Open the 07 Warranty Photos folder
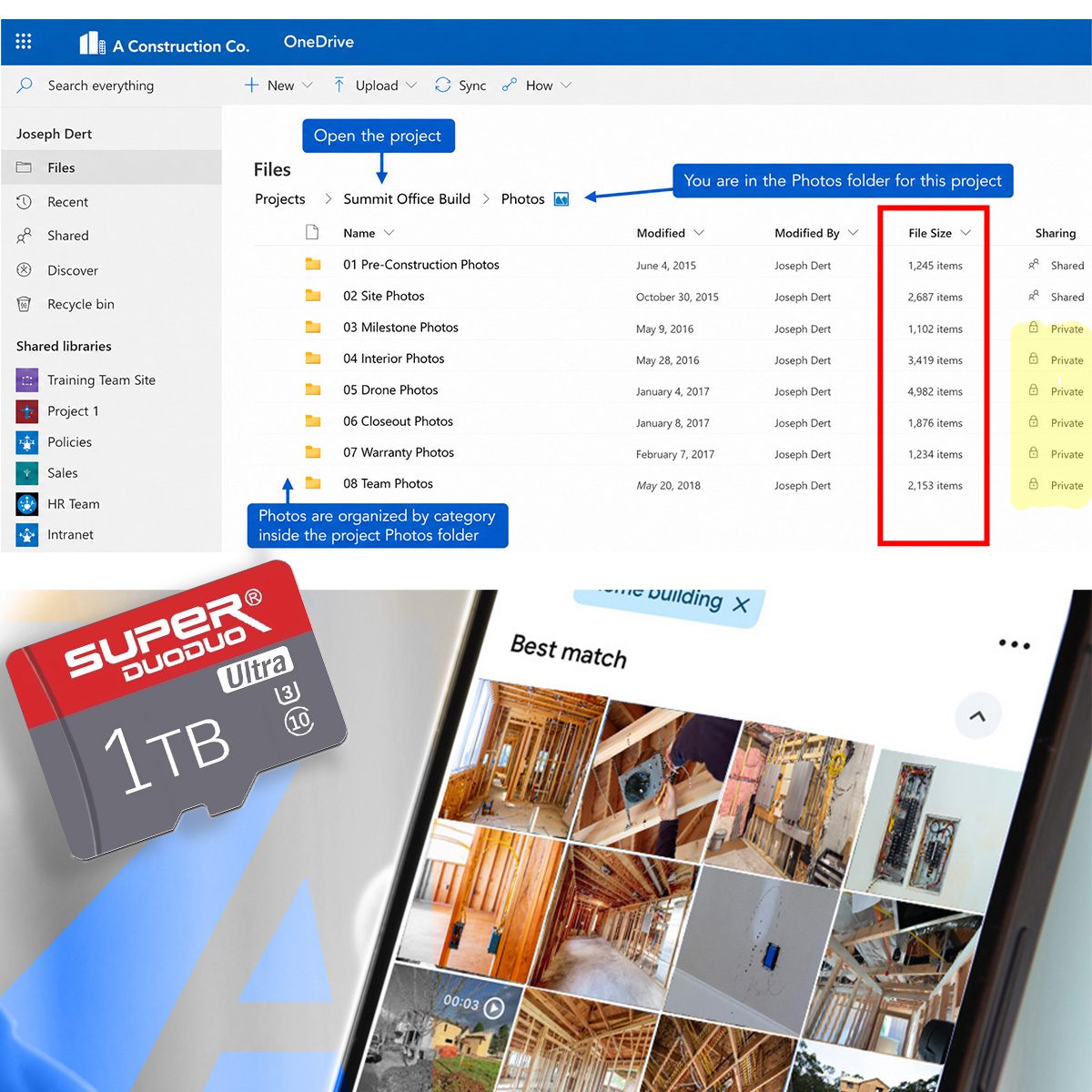This screenshot has height=1092, width=1092. 399,452
